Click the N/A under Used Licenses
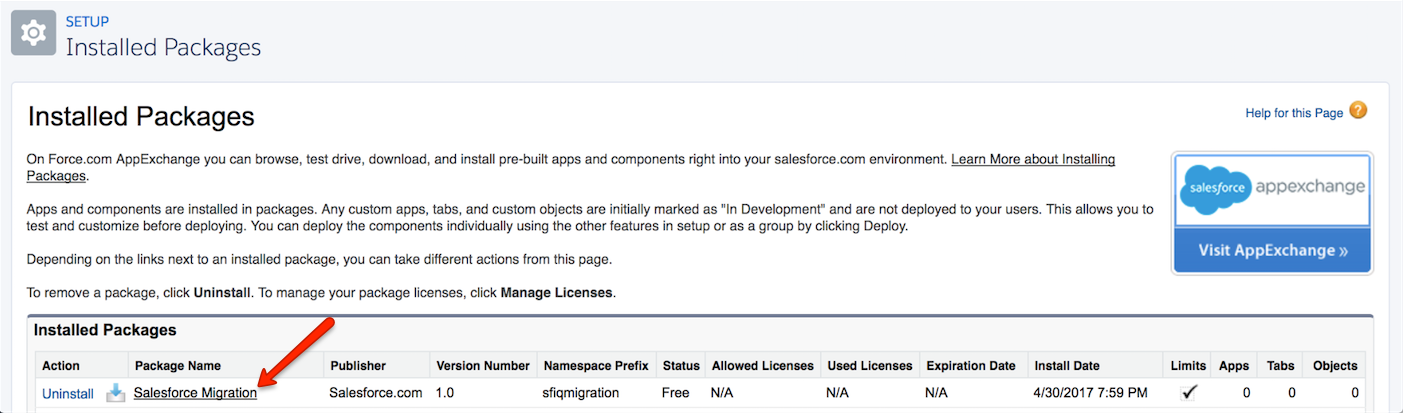This screenshot has width=1403, height=413. [838, 393]
